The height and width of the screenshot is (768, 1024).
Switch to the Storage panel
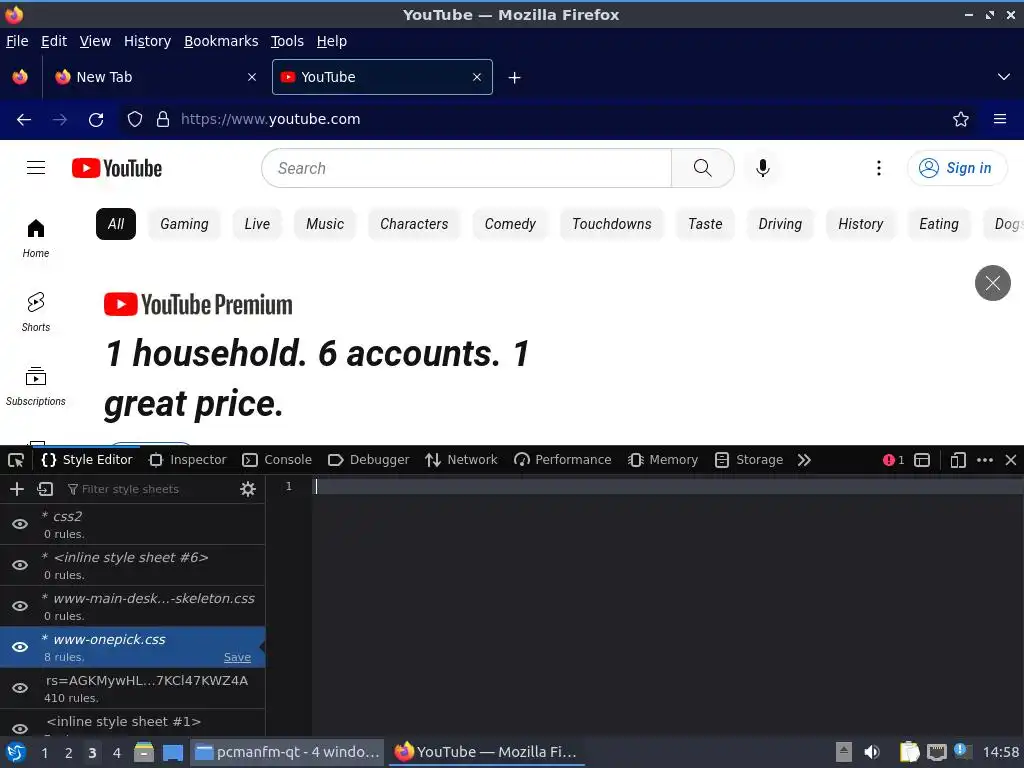click(748, 460)
